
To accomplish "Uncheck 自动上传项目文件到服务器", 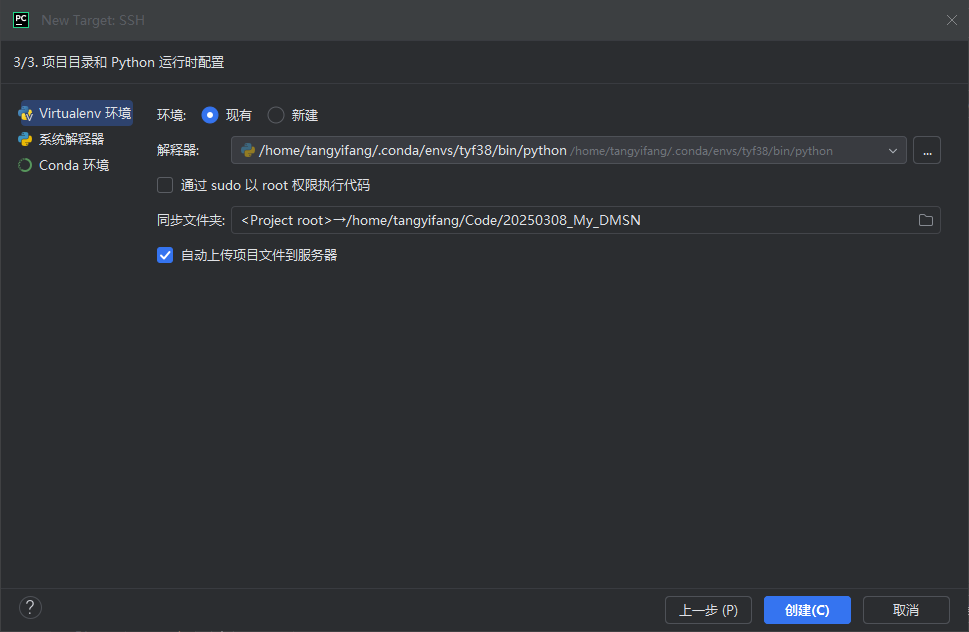I will (165, 255).
